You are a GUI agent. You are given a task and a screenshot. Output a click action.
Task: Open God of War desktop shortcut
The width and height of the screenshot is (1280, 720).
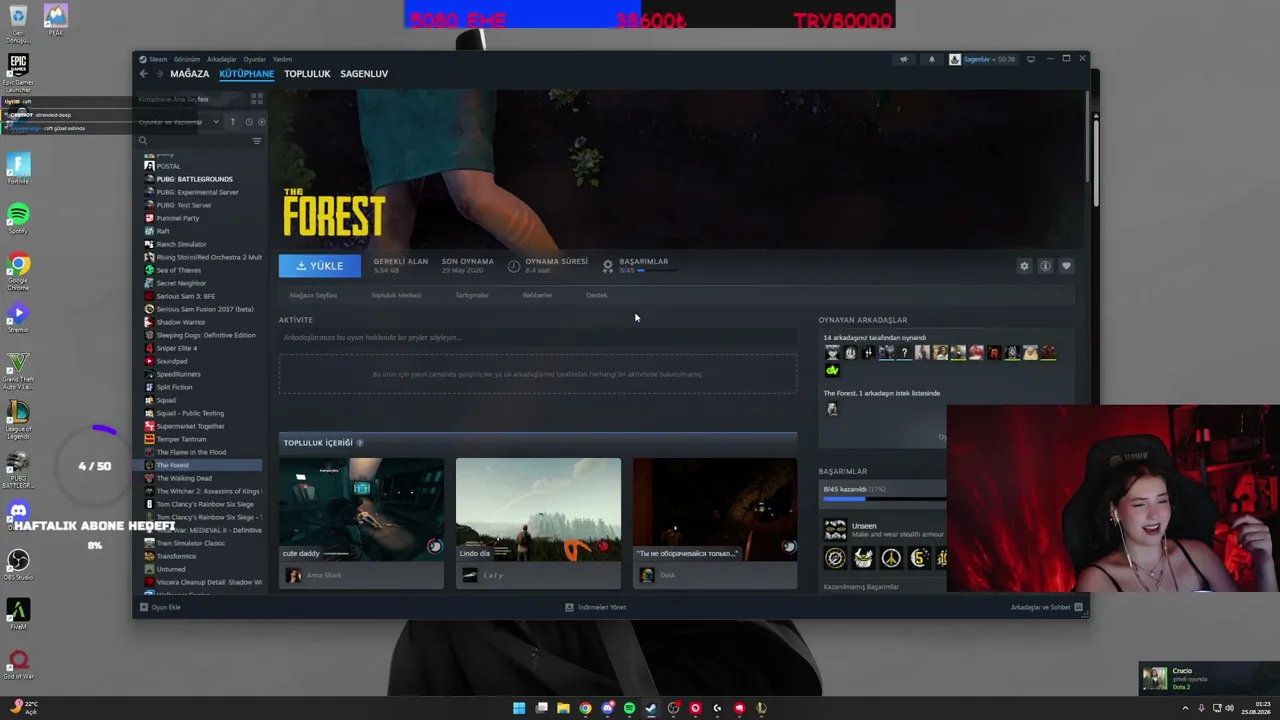click(18, 664)
